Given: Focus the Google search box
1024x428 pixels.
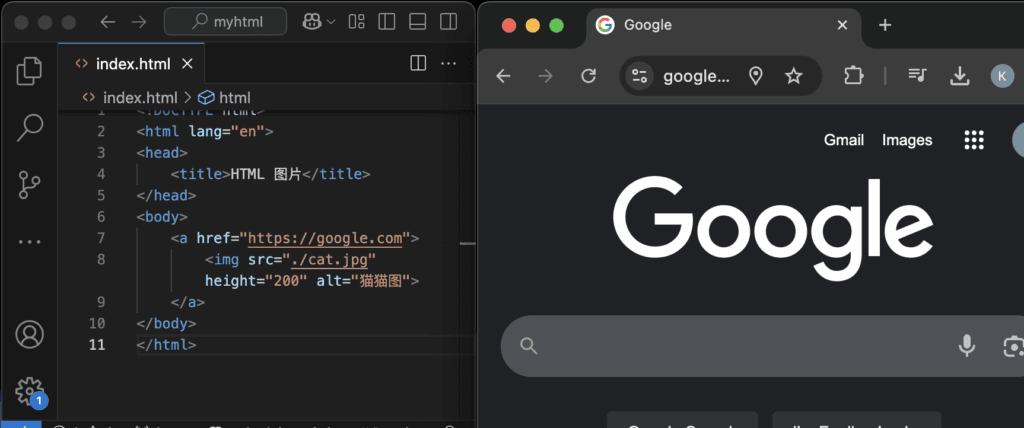Looking at the screenshot, I should [762, 346].
